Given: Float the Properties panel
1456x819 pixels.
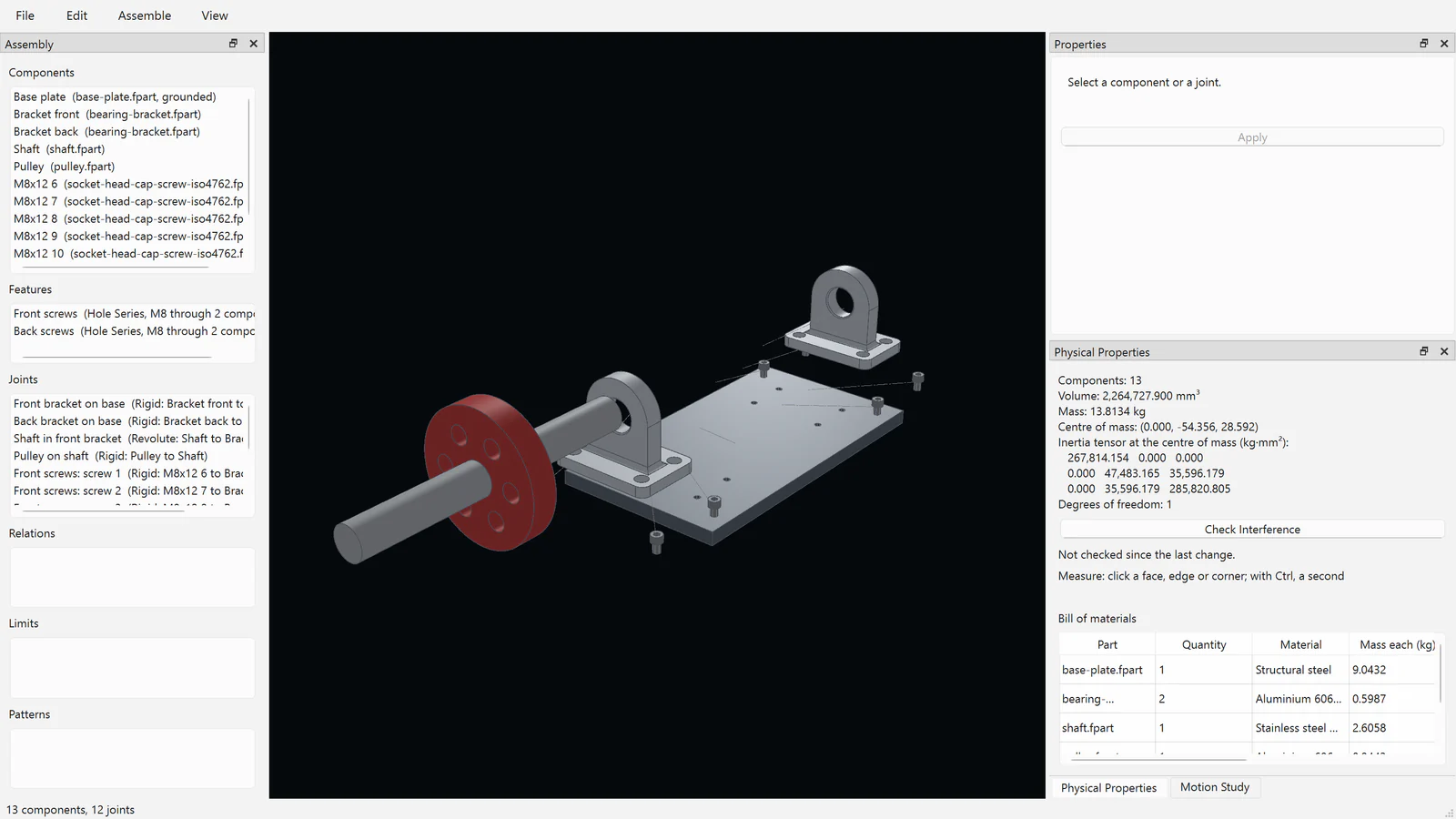Looking at the screenshot, I should [1424, 44].
